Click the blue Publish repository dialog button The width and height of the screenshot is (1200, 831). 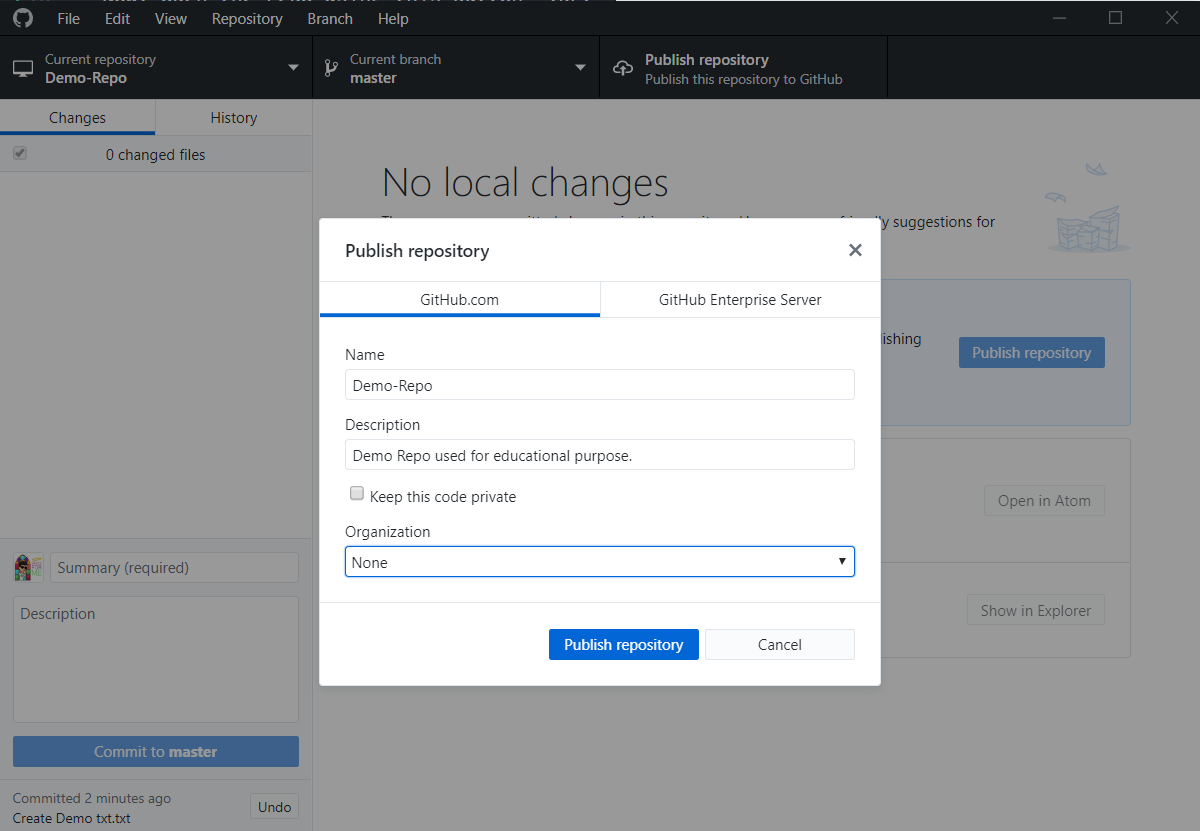[x=624, y=644]
